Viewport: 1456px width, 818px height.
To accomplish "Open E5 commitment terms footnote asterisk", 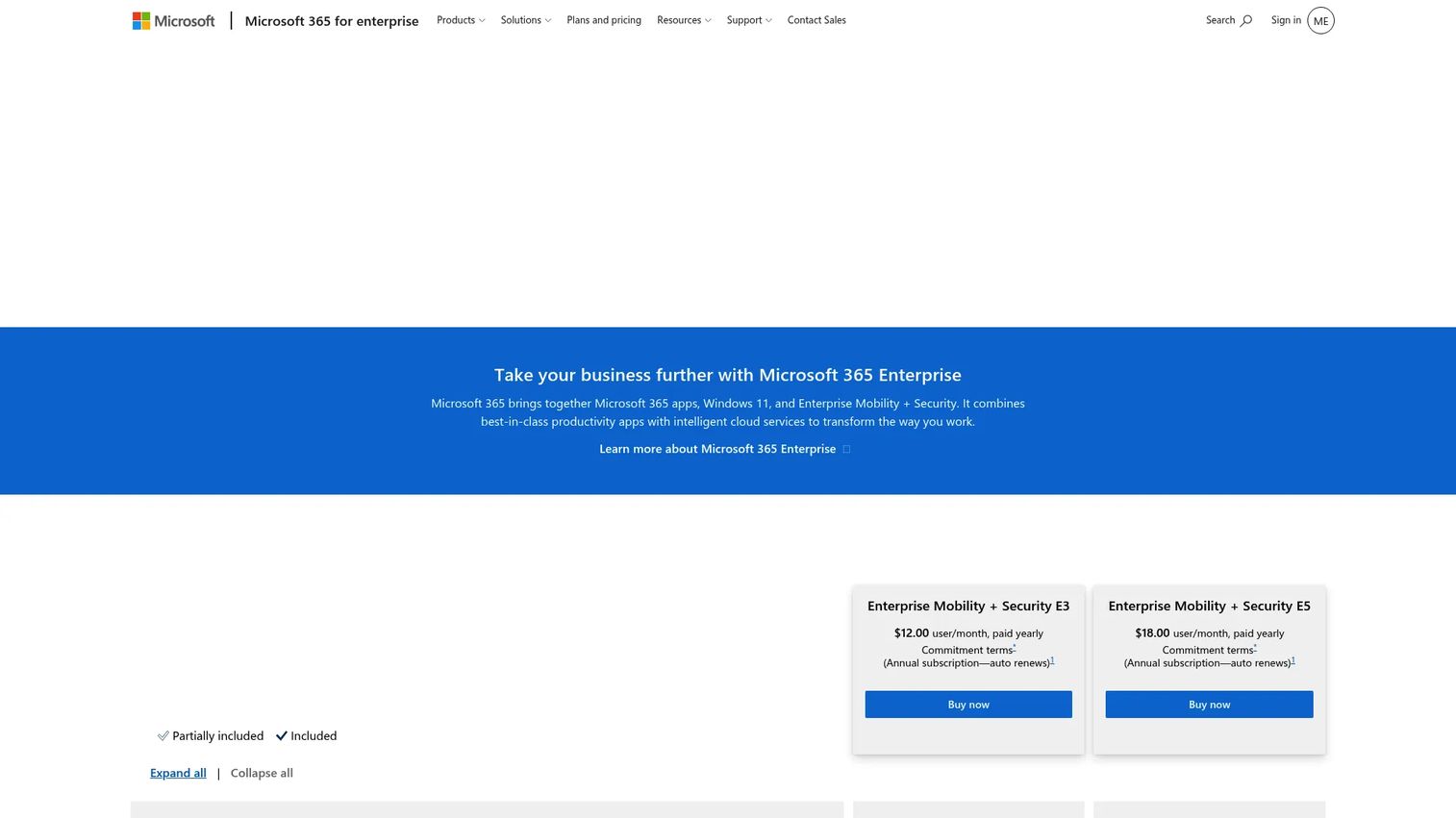I will [x=1255, y=648].
